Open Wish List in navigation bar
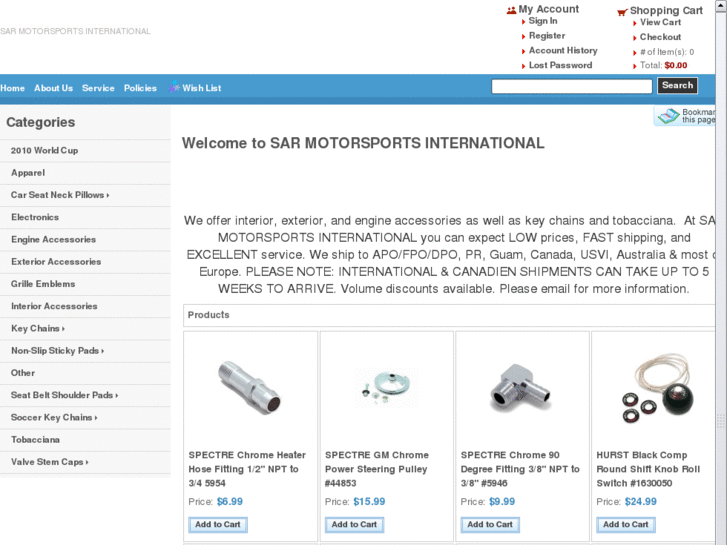This screenshot has height=545, width=727. (x=201, y=88)
